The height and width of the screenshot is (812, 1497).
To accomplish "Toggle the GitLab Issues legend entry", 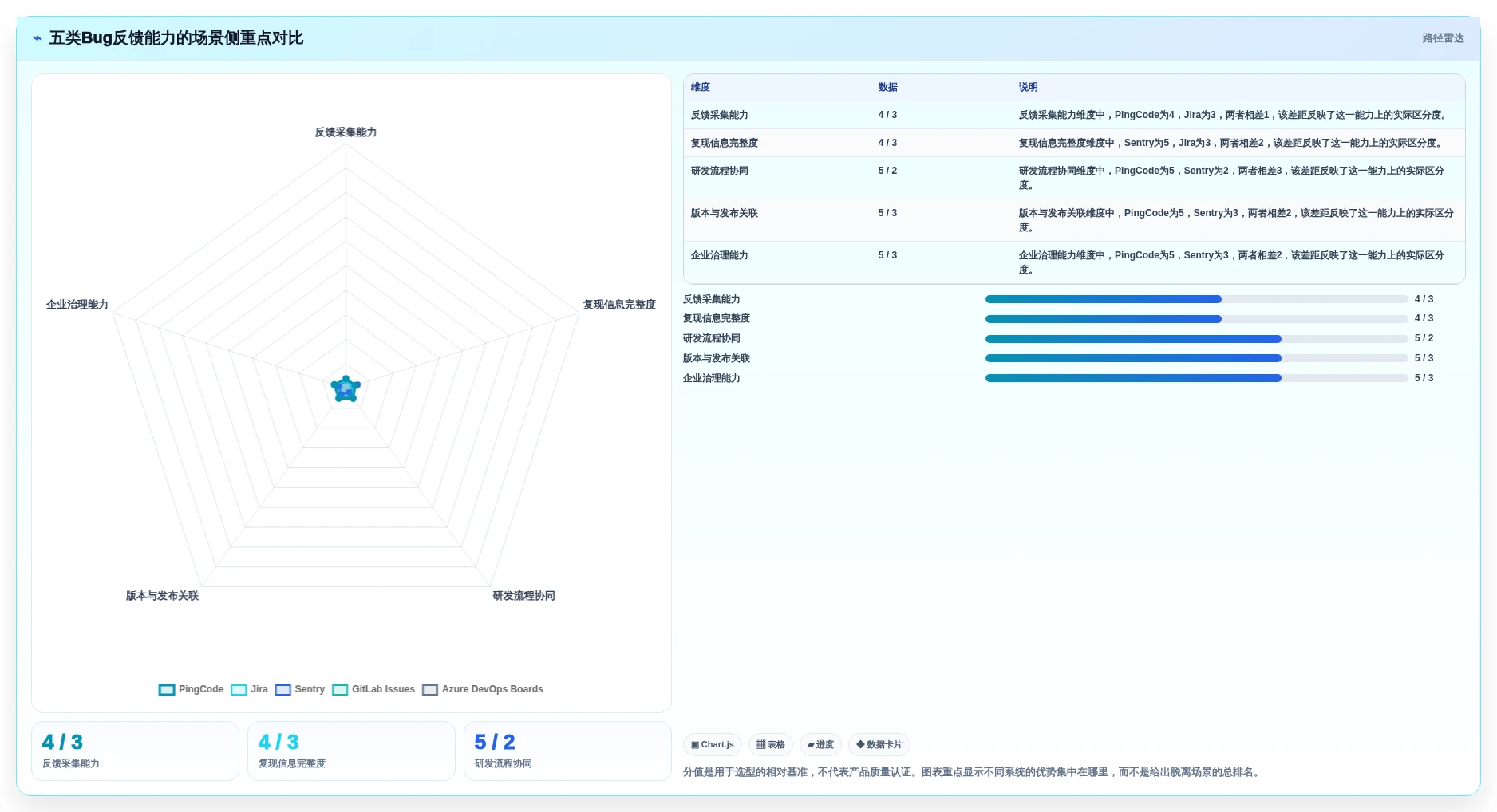I will 373,690.
